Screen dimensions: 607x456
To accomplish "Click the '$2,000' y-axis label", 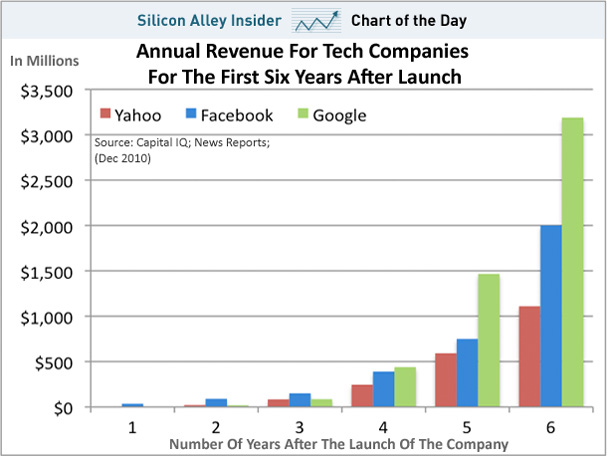I will pyautogui.click(x=46, y=227).
